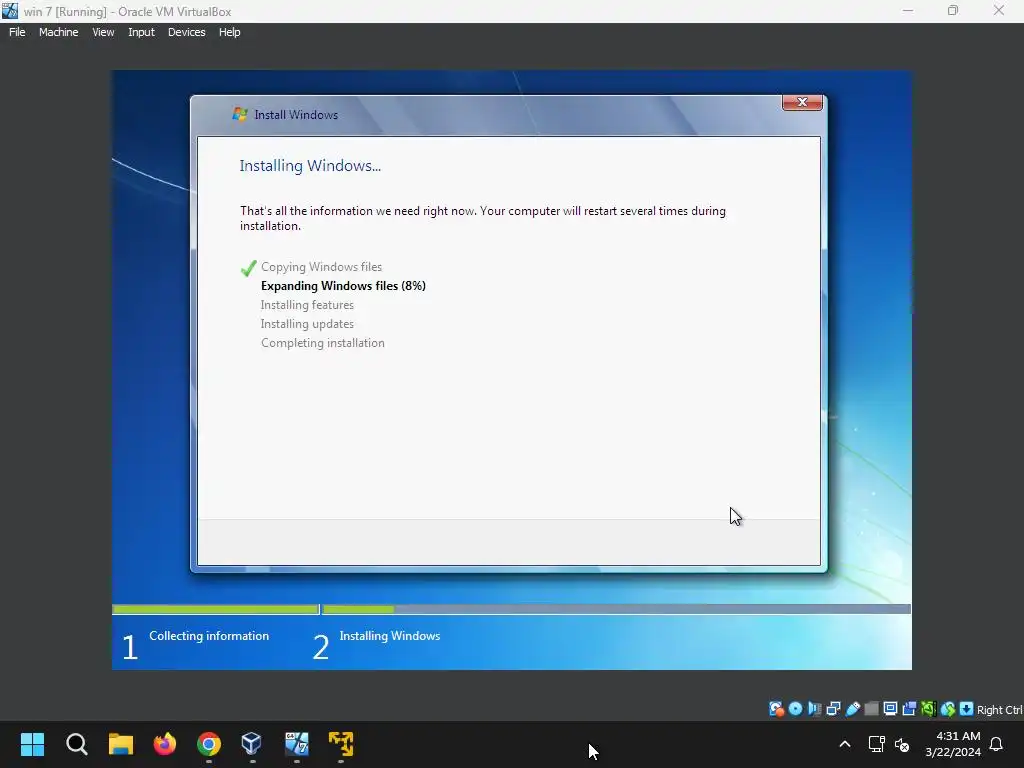
Task: Restore down the VirtualBox window
Action: 953,10
